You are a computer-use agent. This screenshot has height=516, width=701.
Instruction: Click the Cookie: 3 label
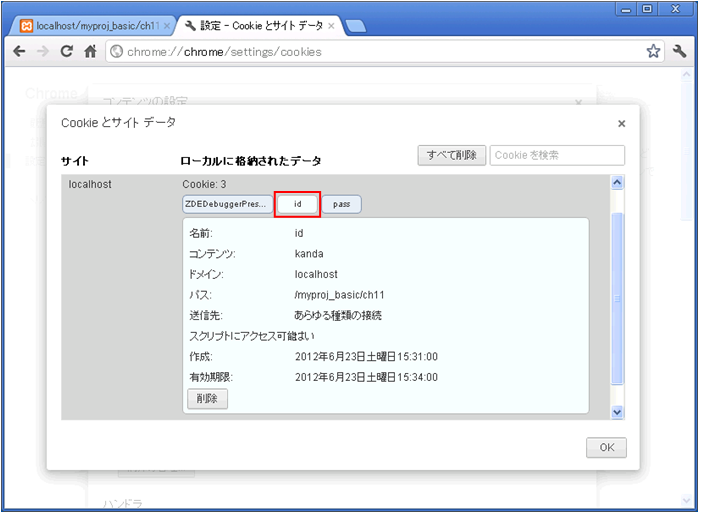(x=204, y=184)
